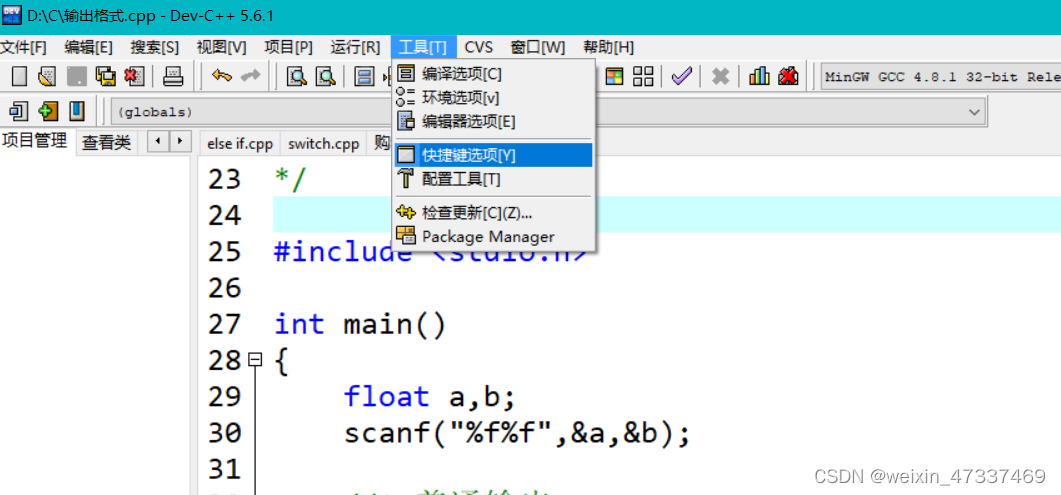
Task: Click the Save file toolbar icon
Action: 76,76
